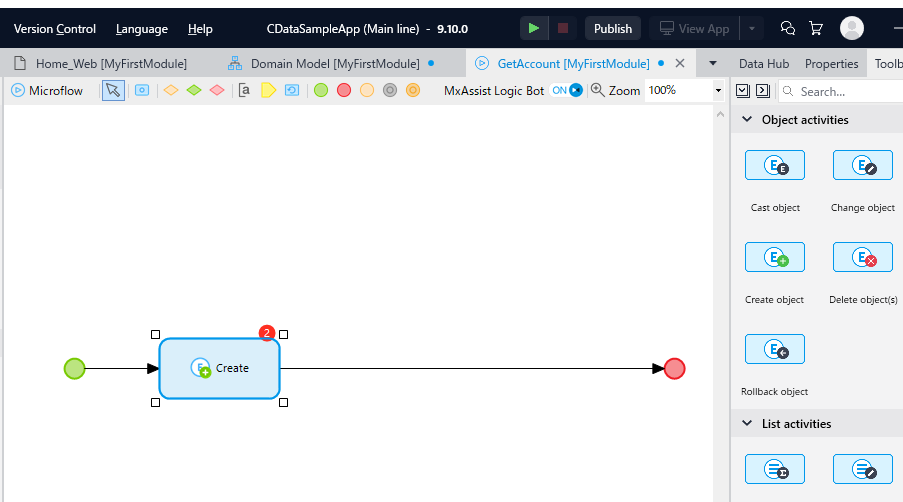Image resolution: width=903 pixels, height=502 pixels.
Task: Open the Version Control menu
Action: point(55,29)
